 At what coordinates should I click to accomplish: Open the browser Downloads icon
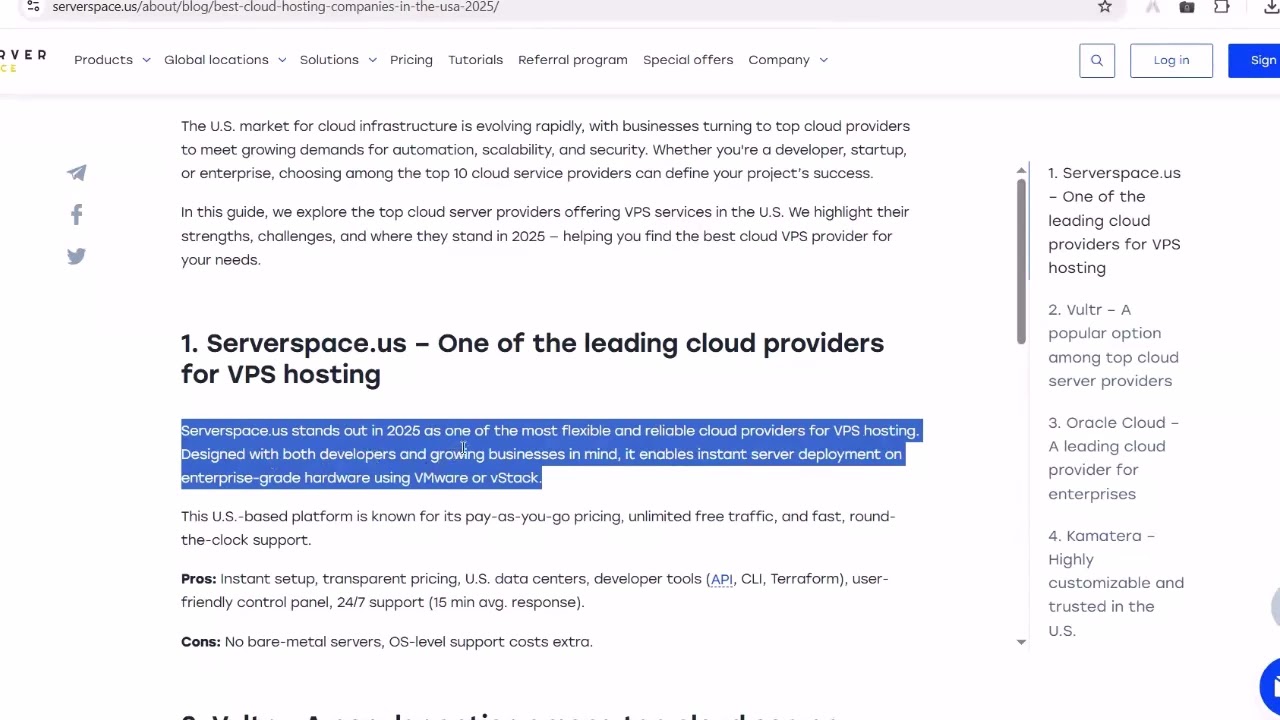(1271, 6)
